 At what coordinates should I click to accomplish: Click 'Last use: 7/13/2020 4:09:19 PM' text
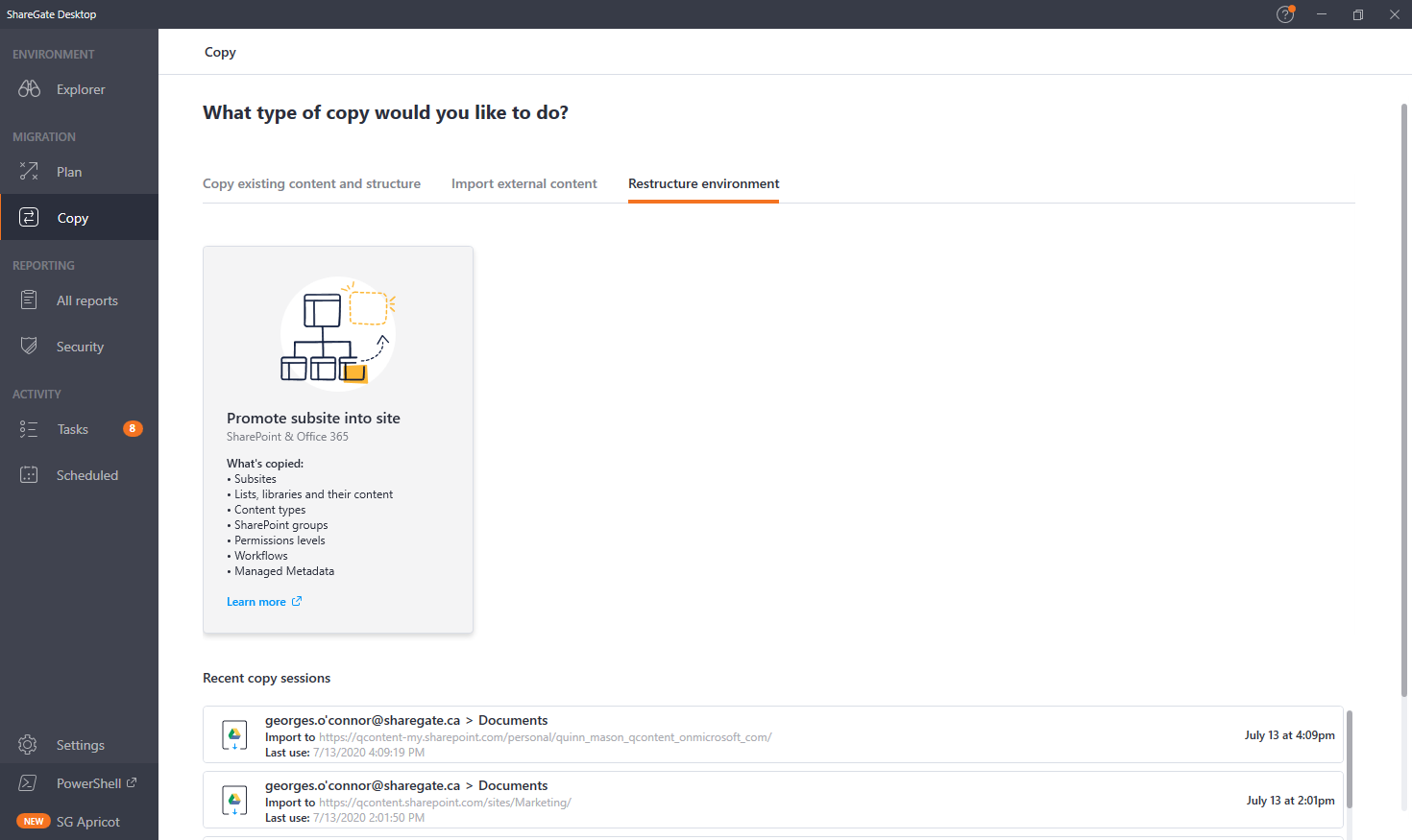[345, 753]
